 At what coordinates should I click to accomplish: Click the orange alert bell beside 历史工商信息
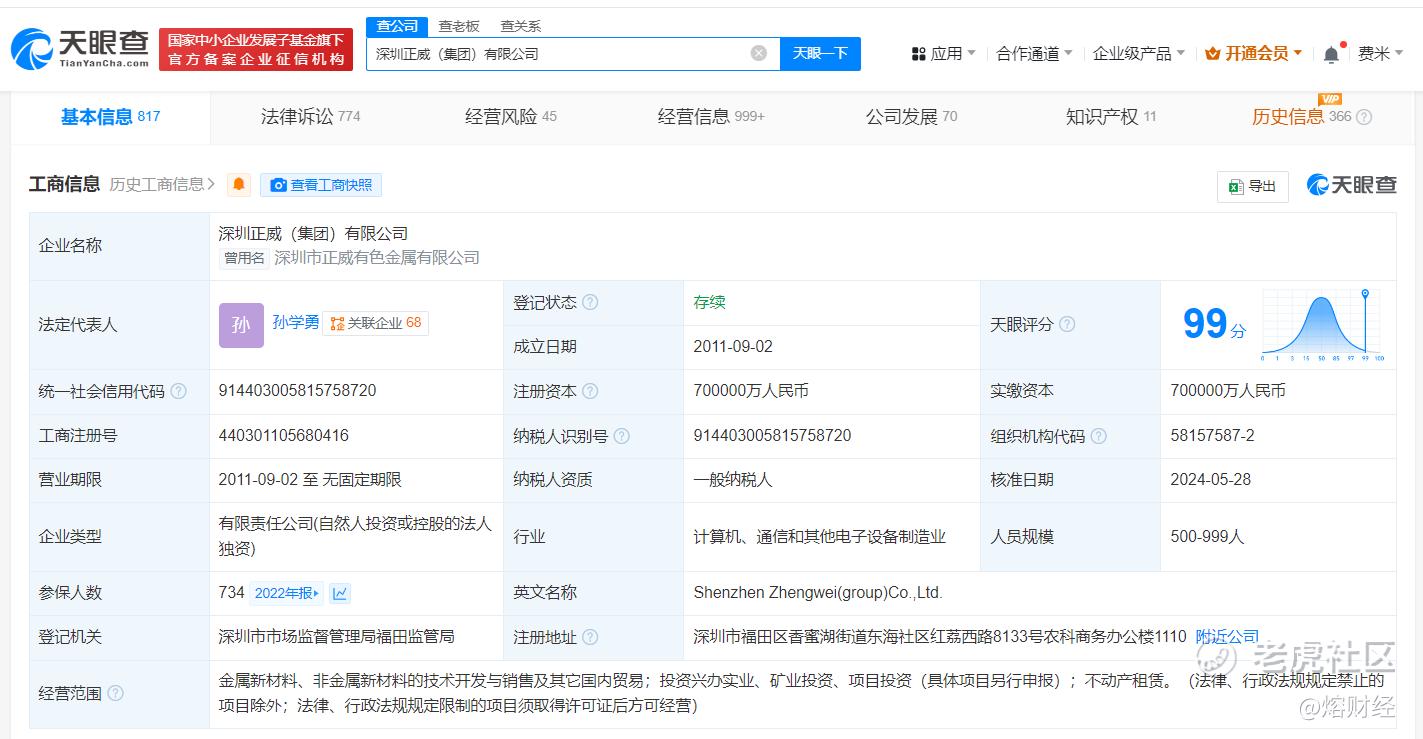(238, 185)
